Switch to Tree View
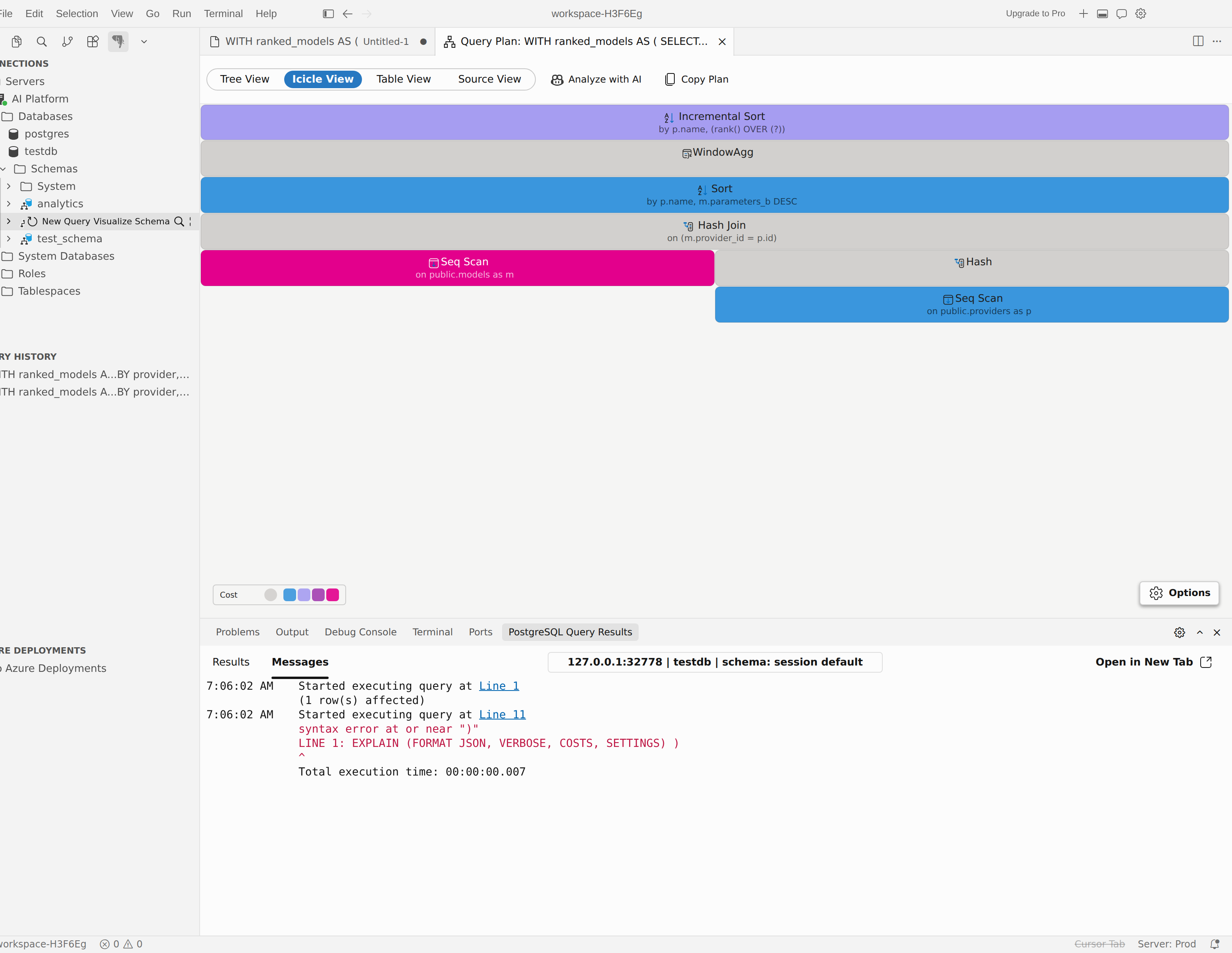 [245, 79]
